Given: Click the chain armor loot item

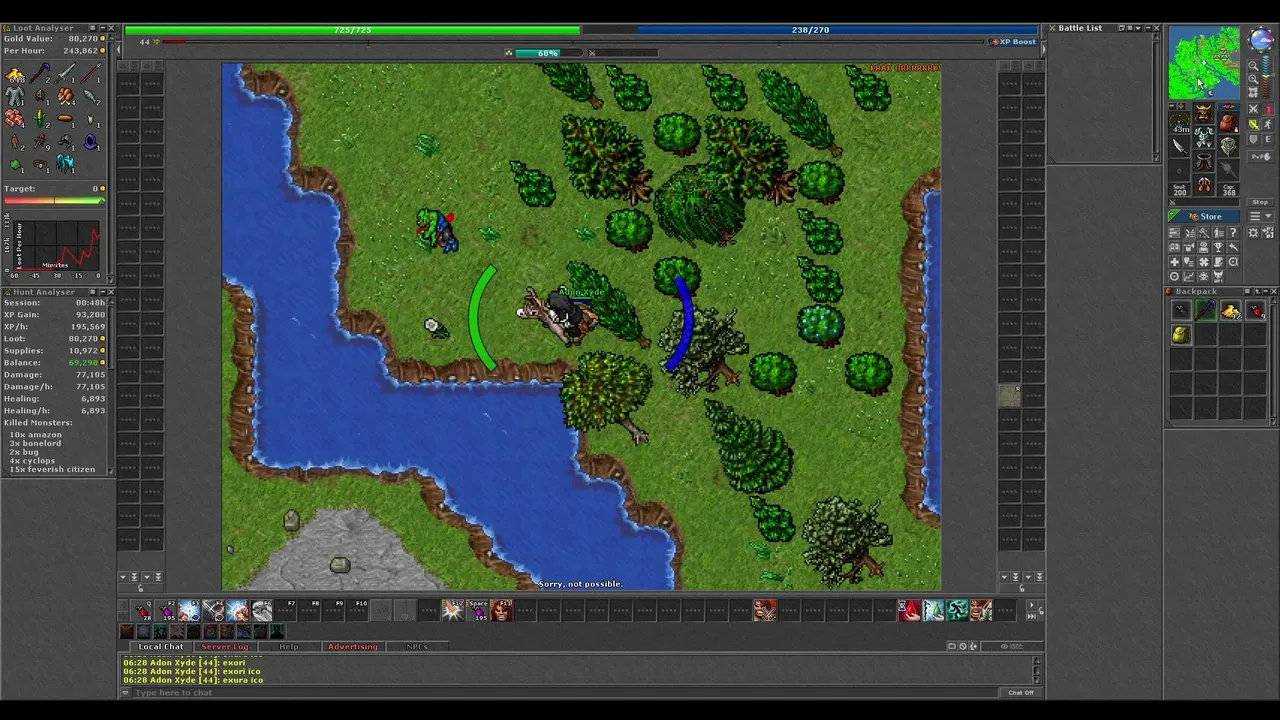Looking at the screenshot, I should tap(14, 95).
